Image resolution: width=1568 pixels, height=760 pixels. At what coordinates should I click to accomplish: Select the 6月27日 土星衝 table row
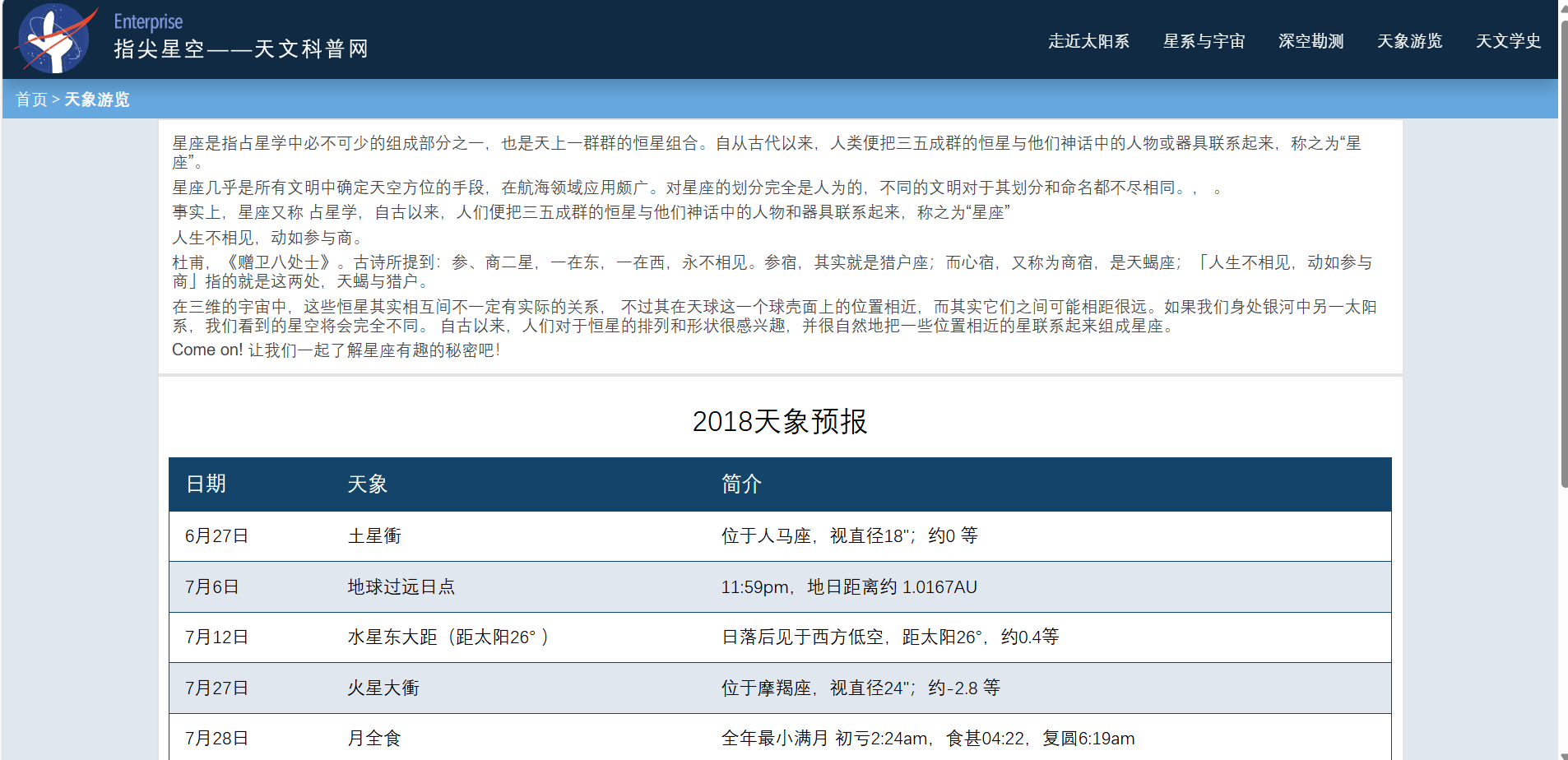(779, 536)
